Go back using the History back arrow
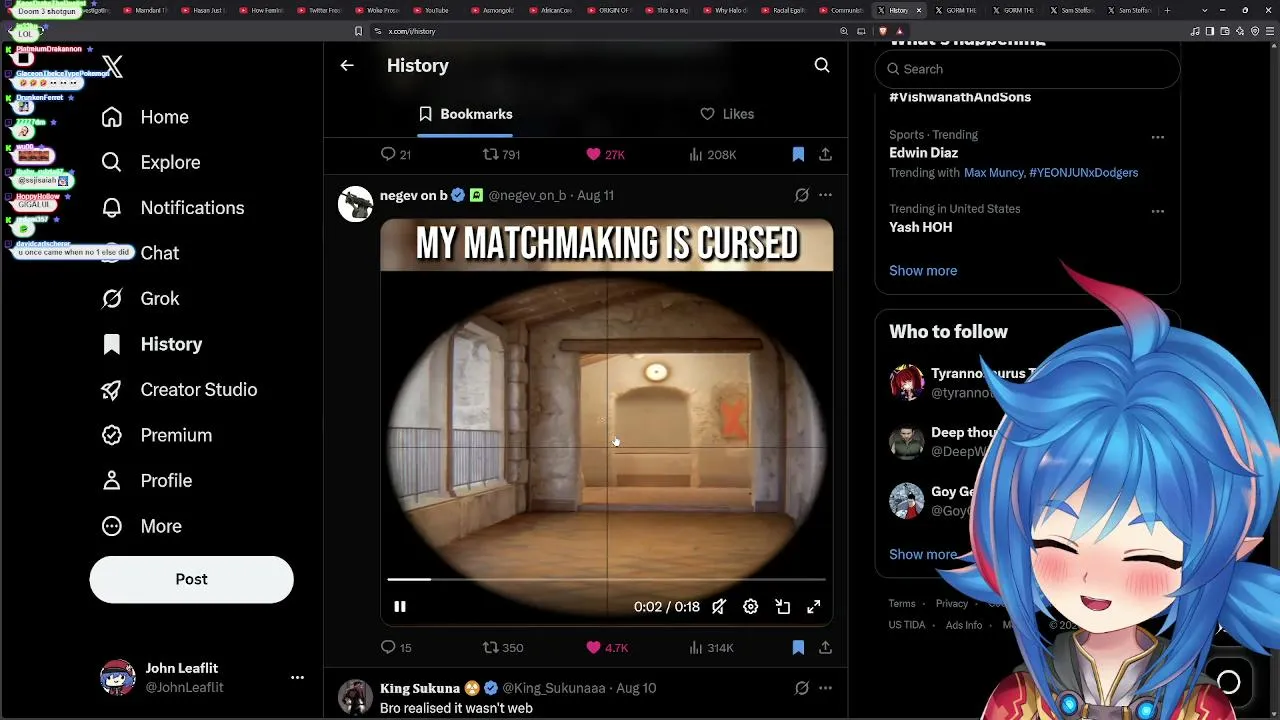This screenshot has height=720, width=1280. pos(347,66)
